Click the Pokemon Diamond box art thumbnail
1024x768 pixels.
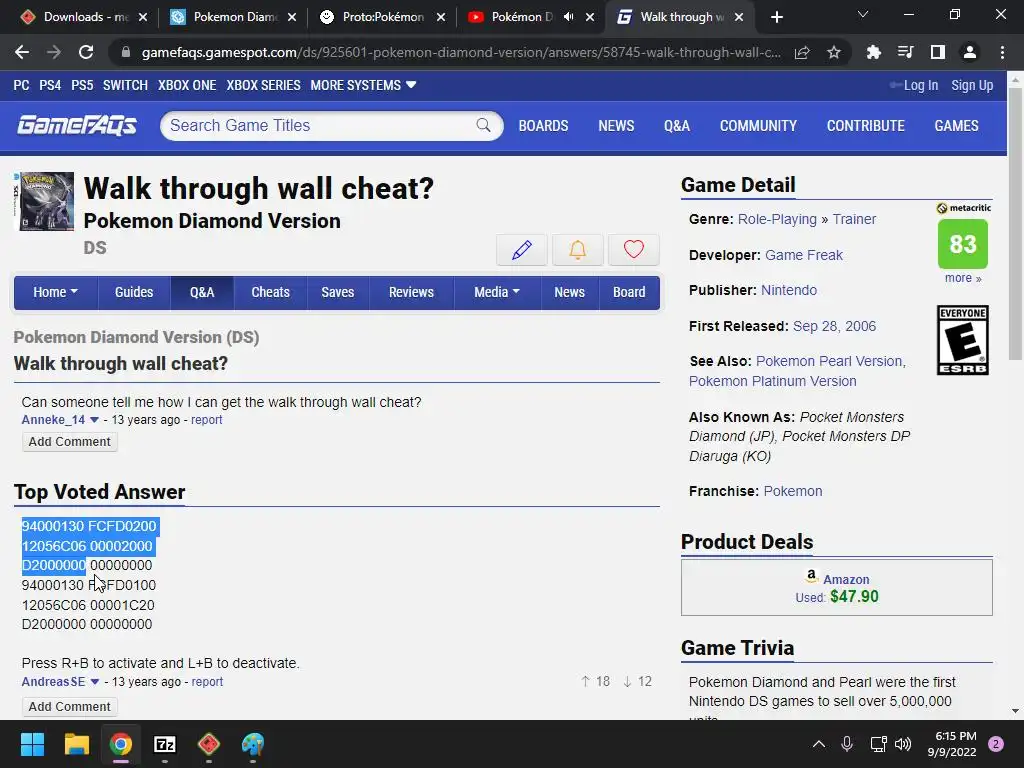[x=44, y=201]
